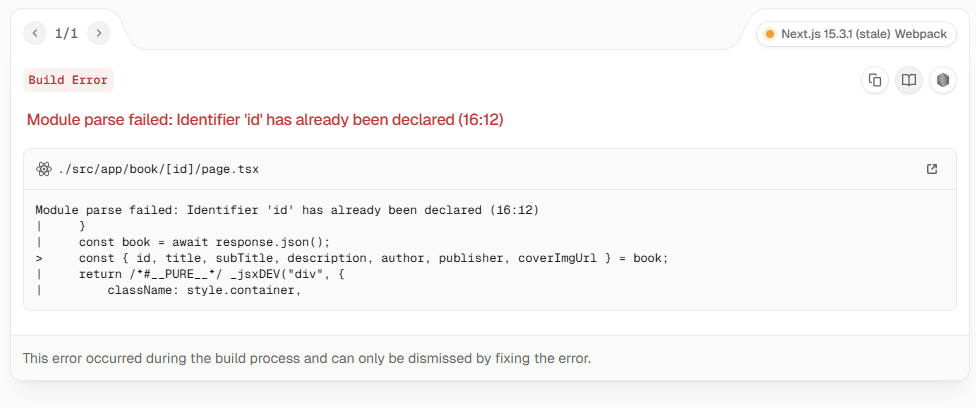
Task: Click the 1/1 error counter
Action: [x=67, y=34]
